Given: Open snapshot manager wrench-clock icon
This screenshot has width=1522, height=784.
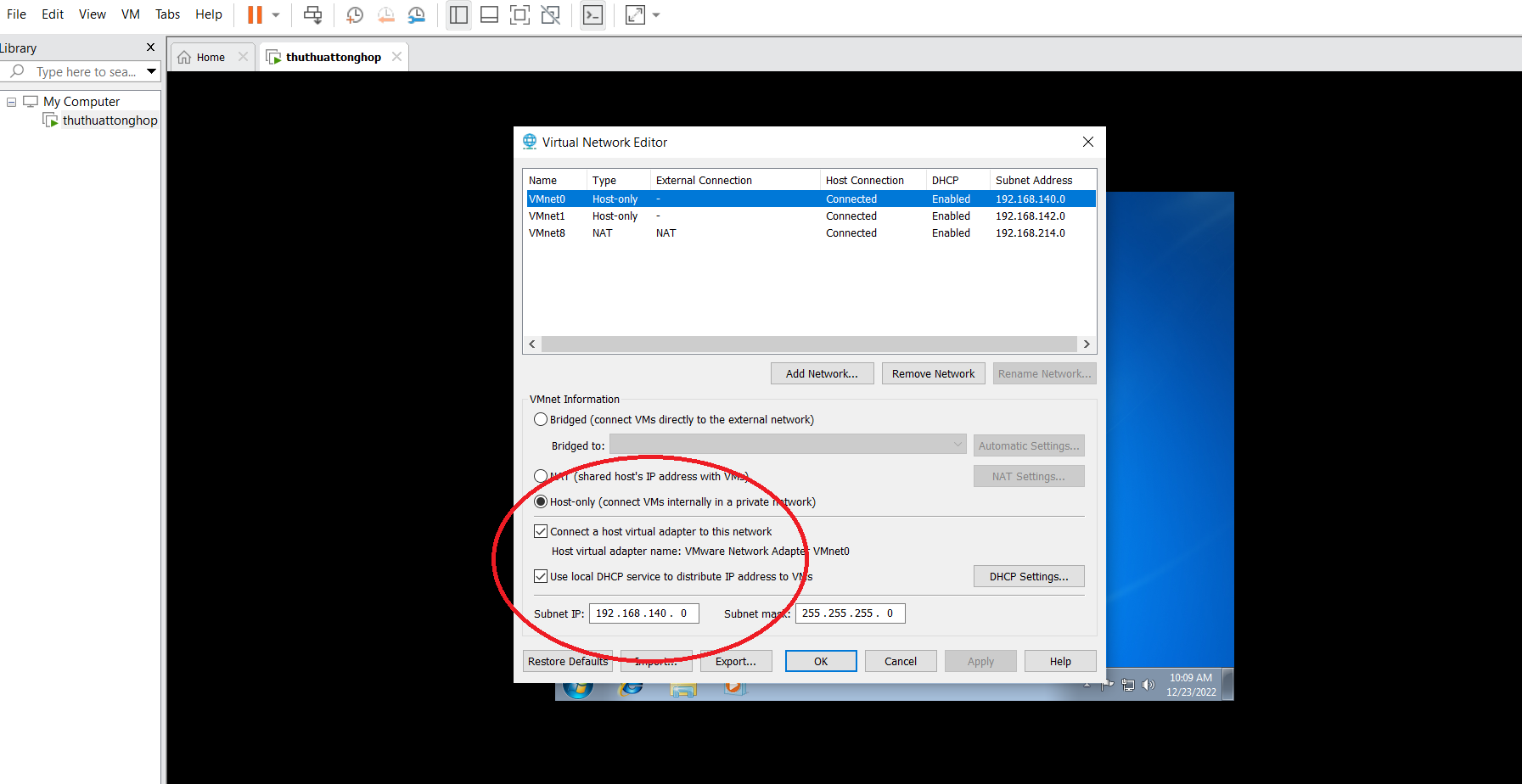Looking at the screenshot, I should pos(416,14).
